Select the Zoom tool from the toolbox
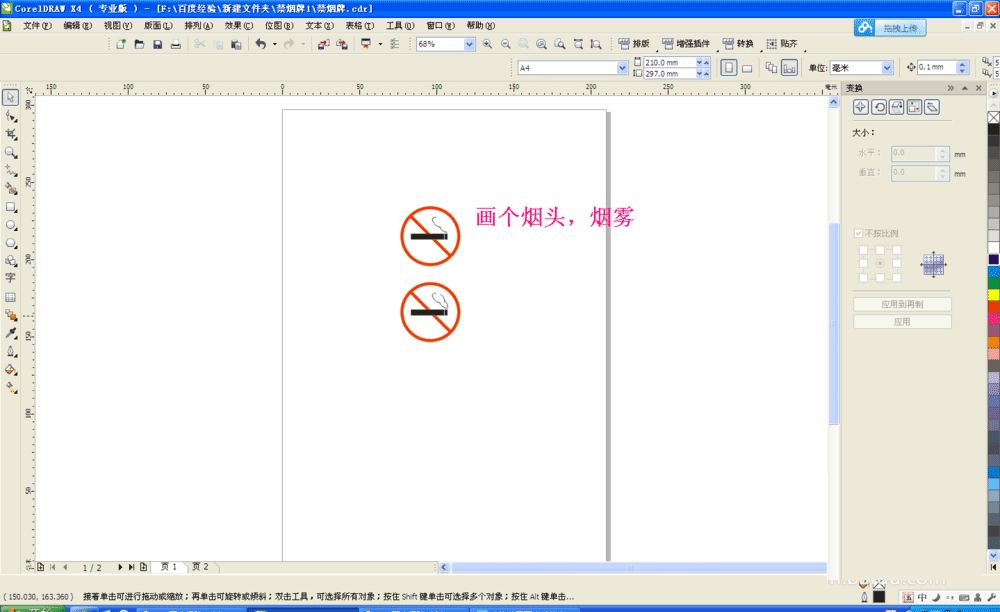Image resolution: width=1000 pixels, height=612 pixels. 10,151
